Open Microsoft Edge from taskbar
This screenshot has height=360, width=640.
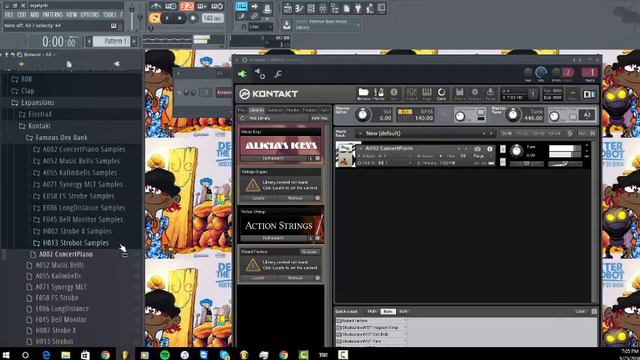(46, 355)
